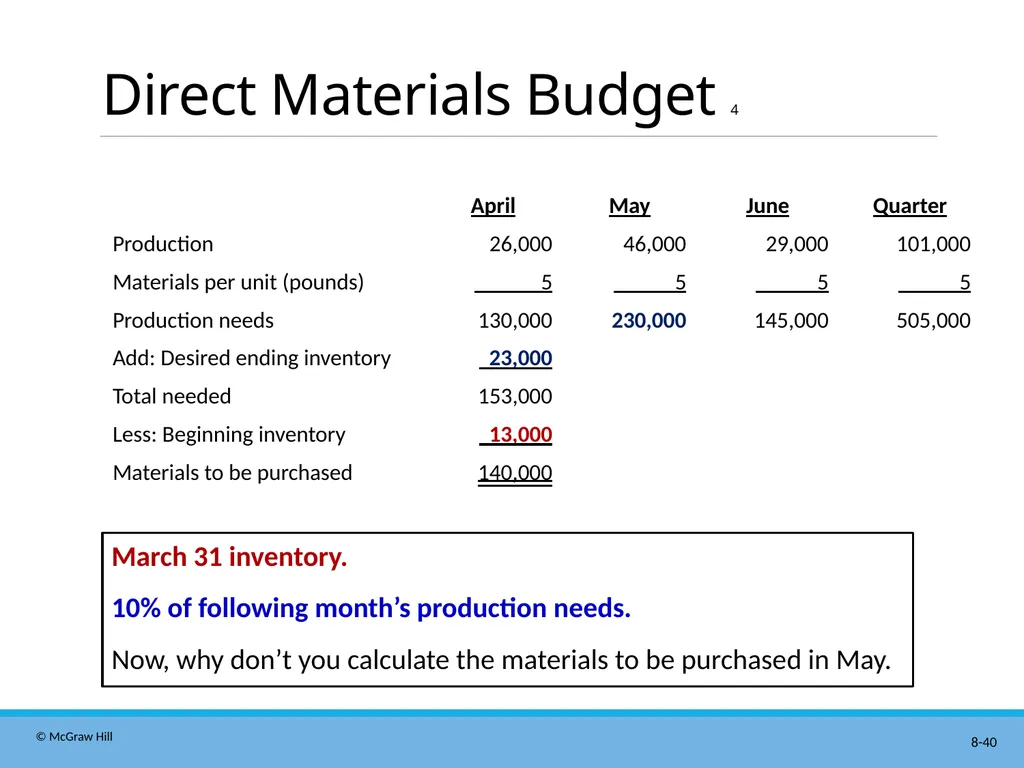
Task: Click the 'Production needs' row label
Action: (193, 321)
